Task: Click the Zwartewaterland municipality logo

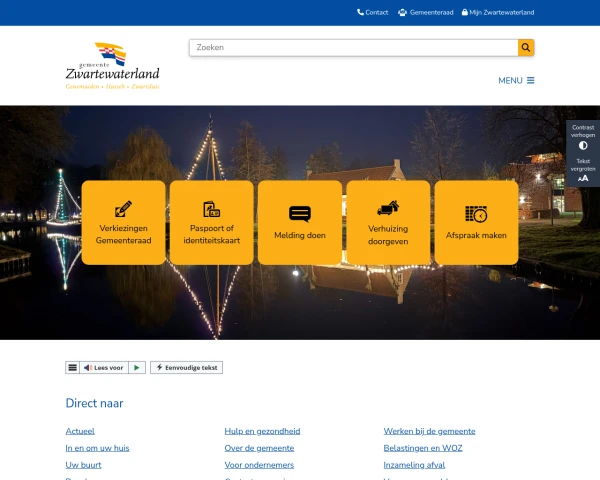Action: pos(112,66)
